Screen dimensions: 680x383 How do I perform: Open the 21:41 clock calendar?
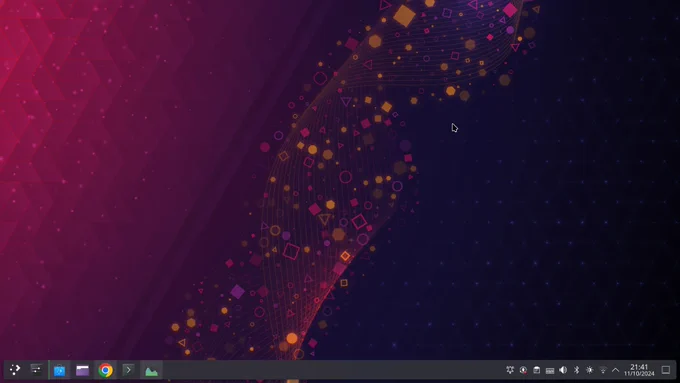point(639,370)
